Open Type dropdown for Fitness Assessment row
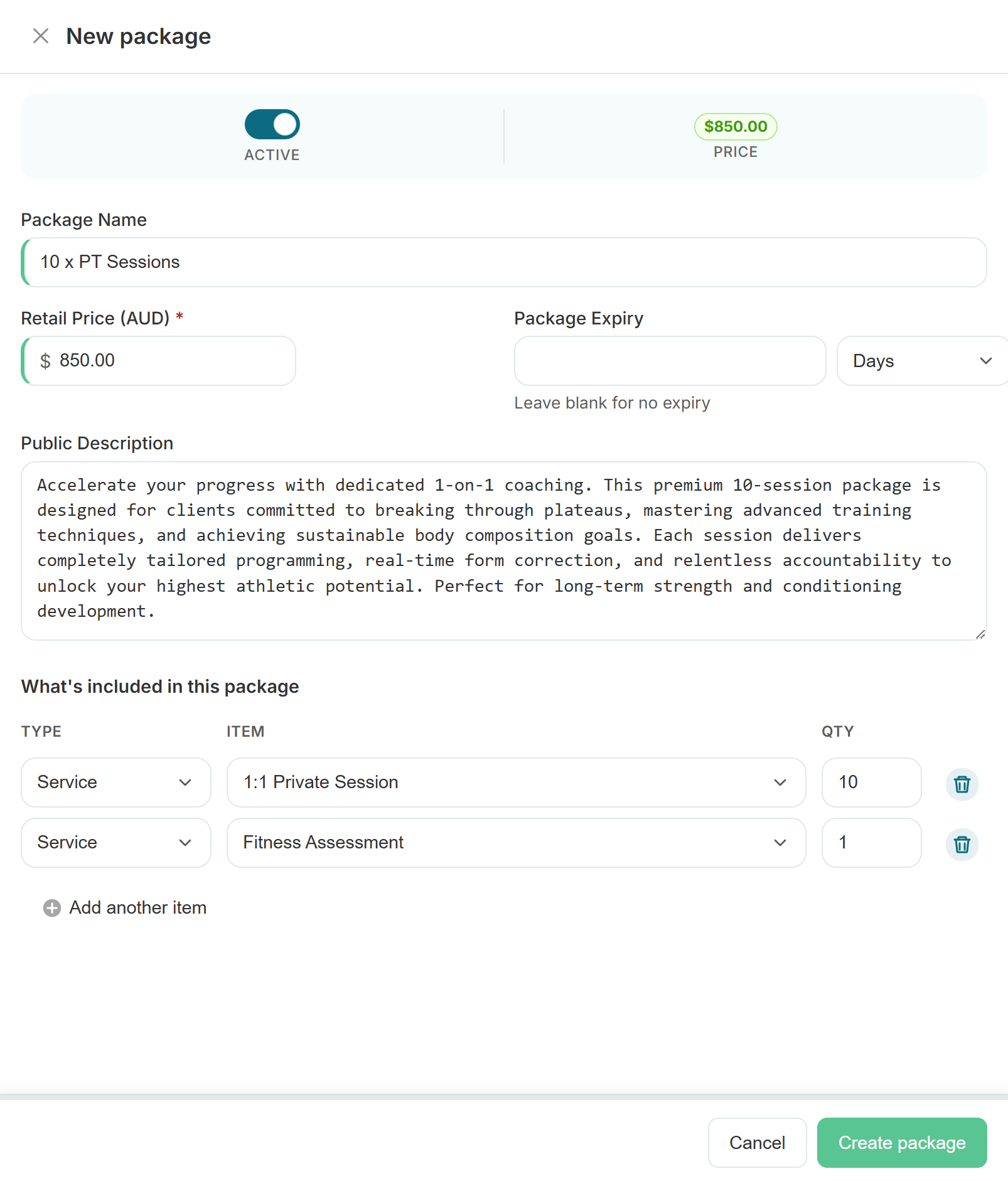This screenshot has width=1008, height=1181. click(x=116, y=843)
